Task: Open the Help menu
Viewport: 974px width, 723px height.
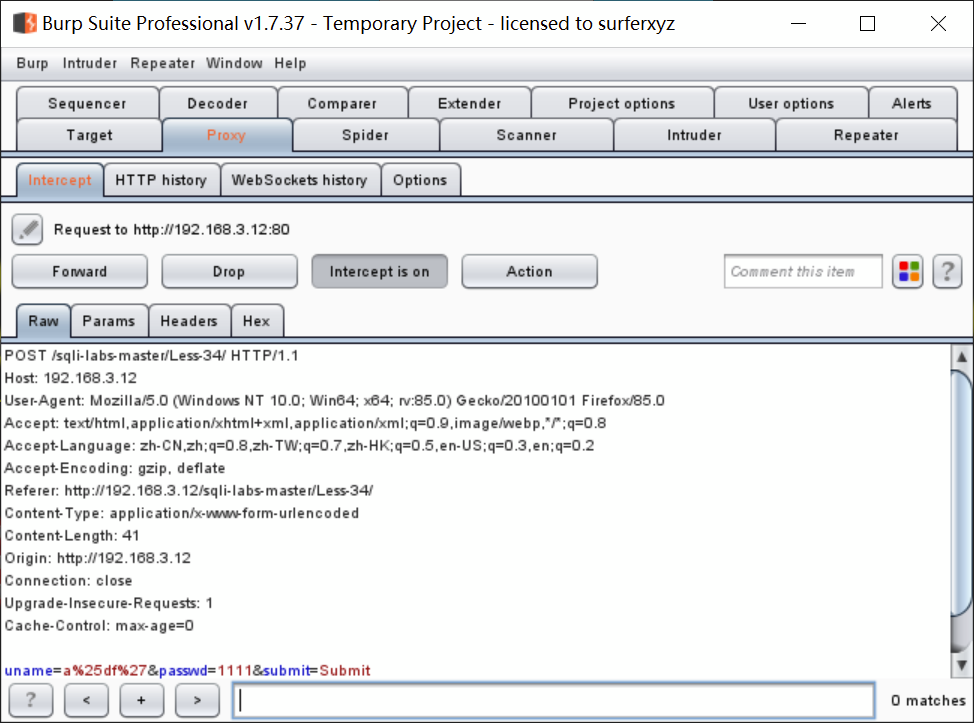Action: click(290, 63)
